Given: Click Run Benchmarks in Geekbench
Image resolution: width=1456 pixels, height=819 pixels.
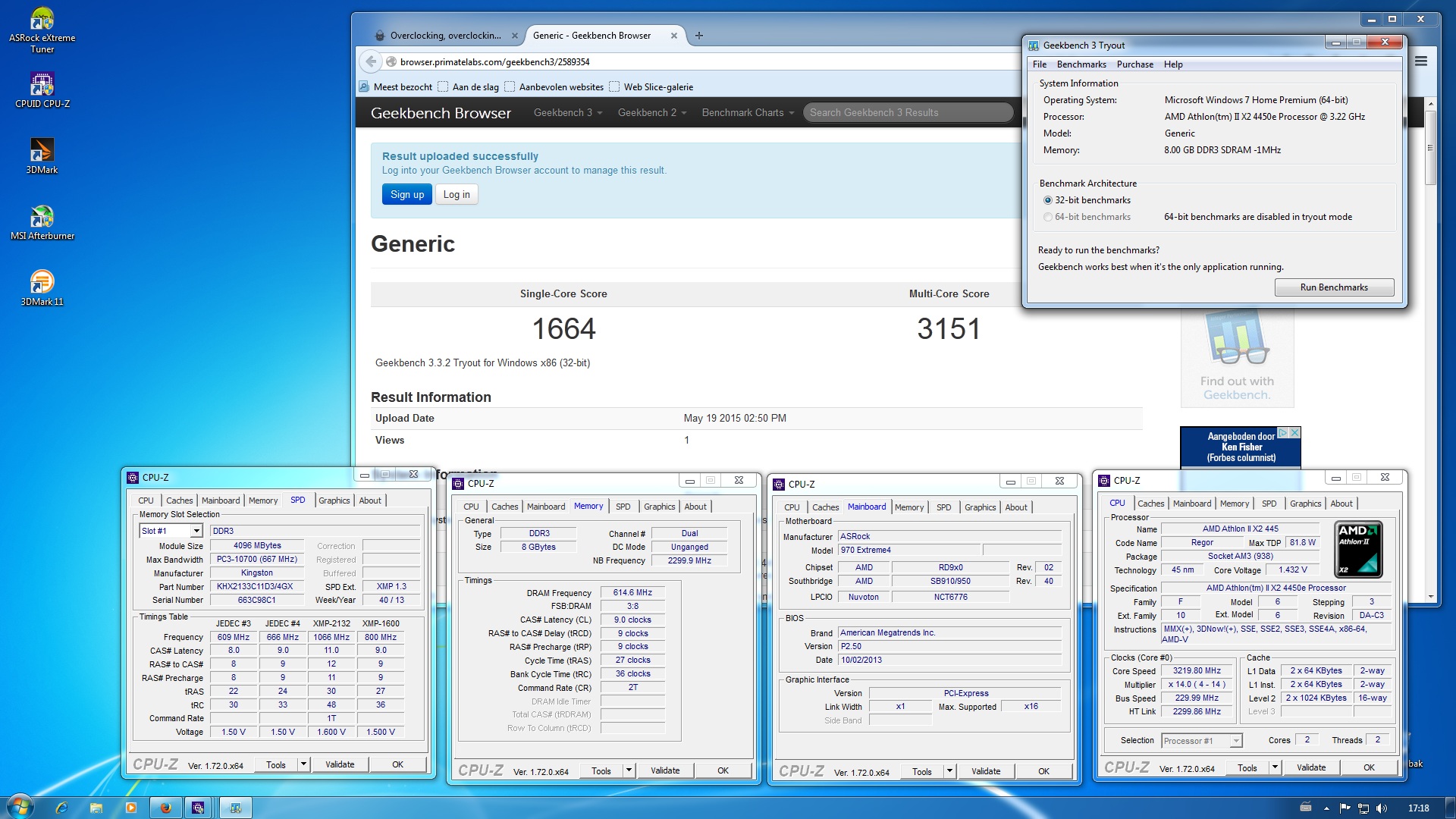Looking at the screenshot, I should [x=1334, y=287].
